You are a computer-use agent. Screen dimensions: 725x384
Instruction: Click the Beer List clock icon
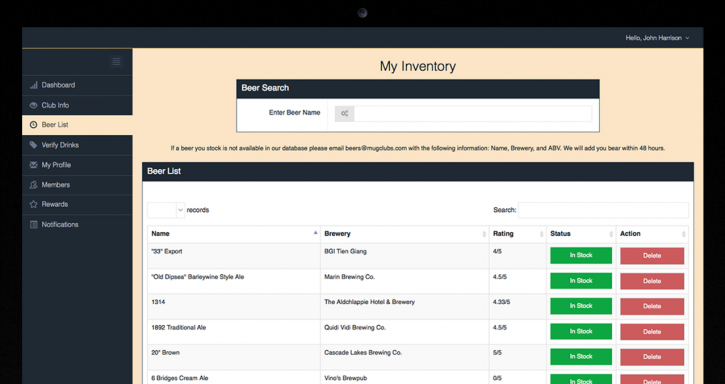point(33,125)
